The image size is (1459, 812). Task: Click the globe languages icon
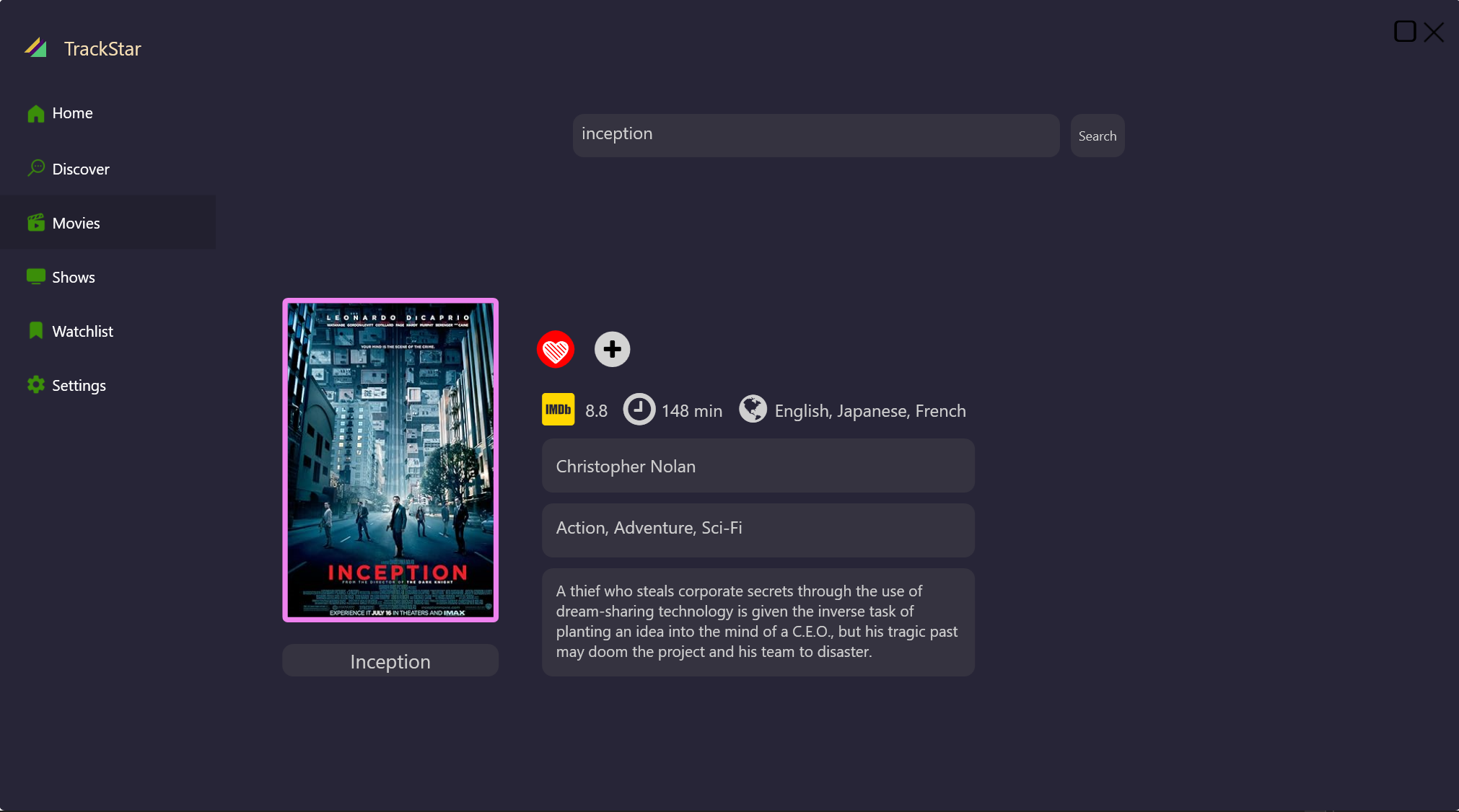[753, 410]
